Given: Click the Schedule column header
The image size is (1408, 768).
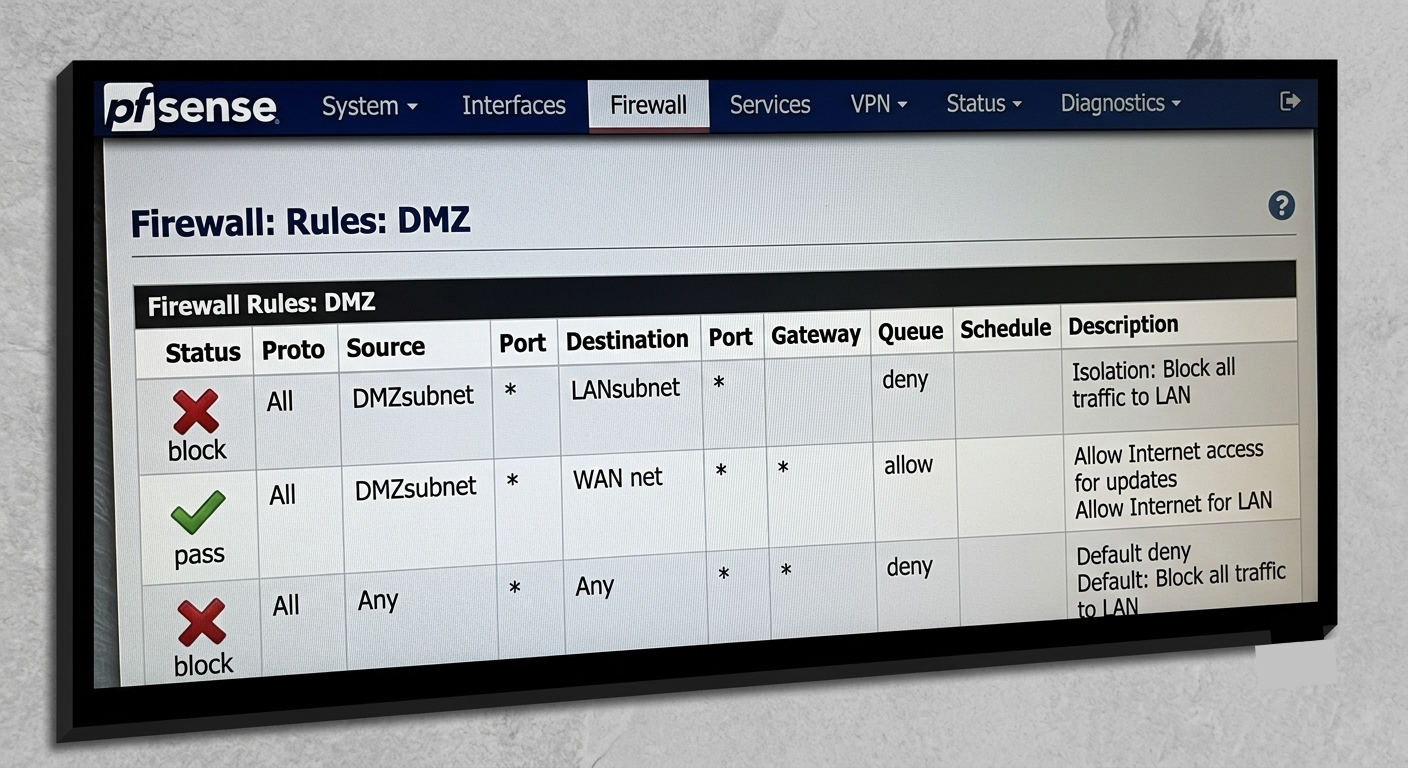Looking at the screenshot, I should click(x=1006, y=329).
